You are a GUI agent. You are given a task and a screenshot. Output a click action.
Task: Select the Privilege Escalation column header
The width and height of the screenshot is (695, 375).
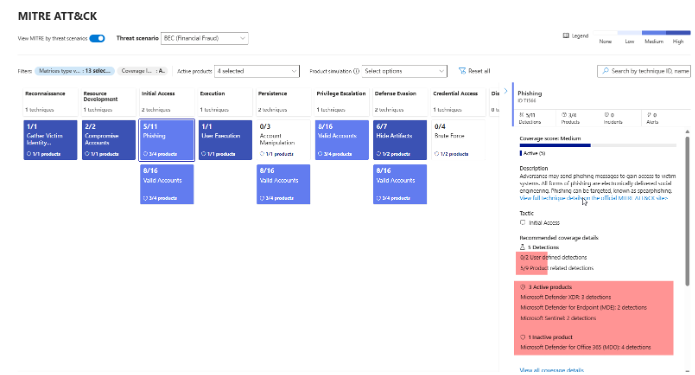[342, 102]
